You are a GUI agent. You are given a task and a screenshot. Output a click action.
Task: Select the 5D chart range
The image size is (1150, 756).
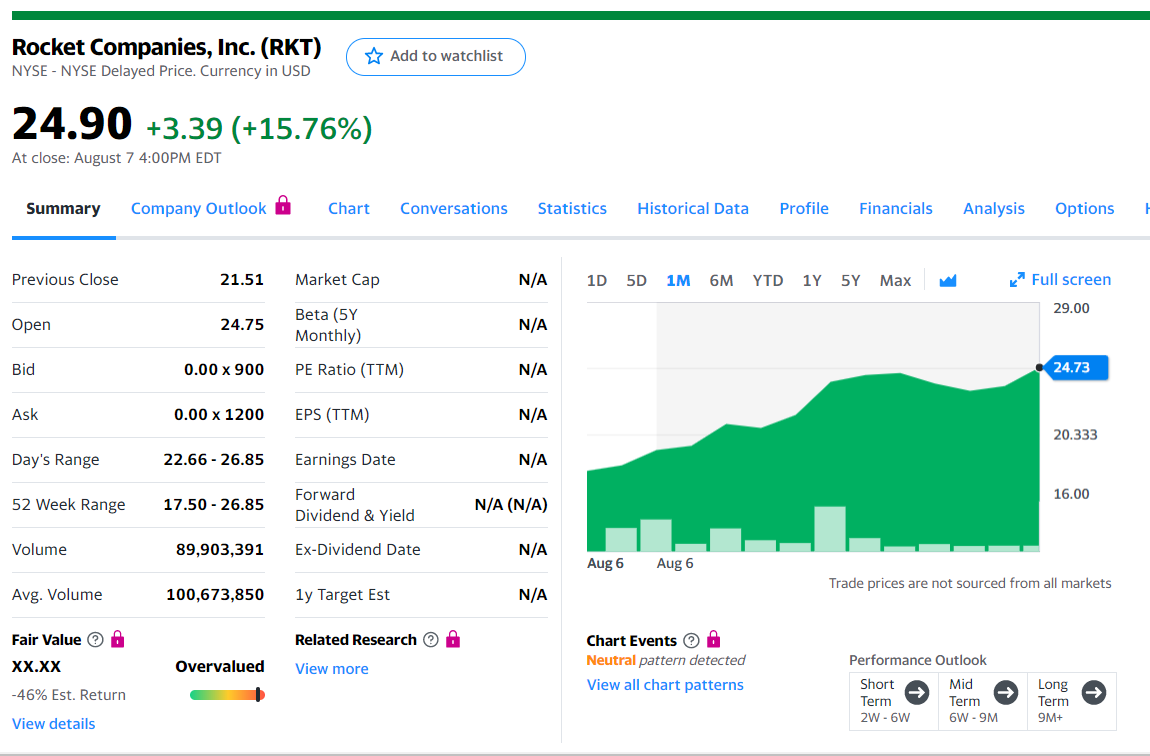pyautogui.click(x=637, y=280)
